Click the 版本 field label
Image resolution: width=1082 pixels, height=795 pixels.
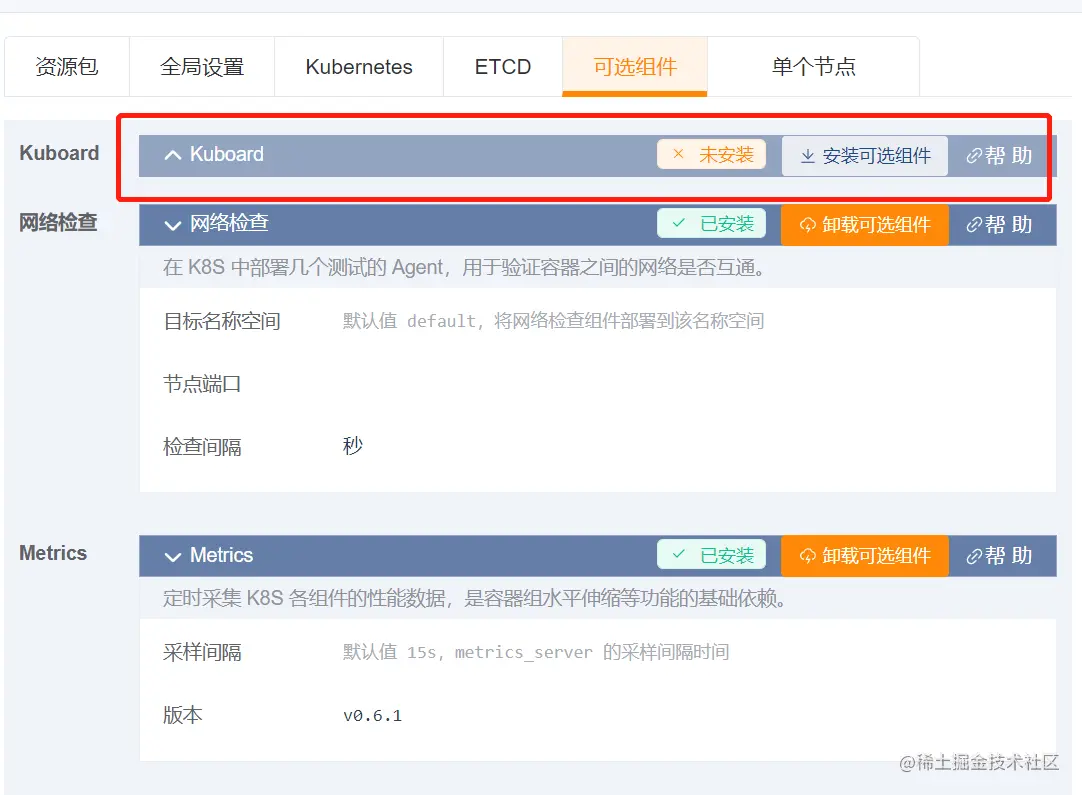pos(183,715)
